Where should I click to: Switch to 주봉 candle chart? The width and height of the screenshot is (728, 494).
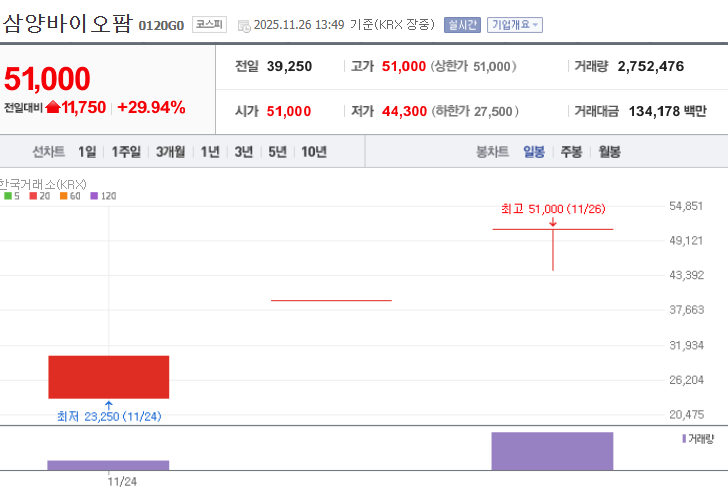coord(572,152)
